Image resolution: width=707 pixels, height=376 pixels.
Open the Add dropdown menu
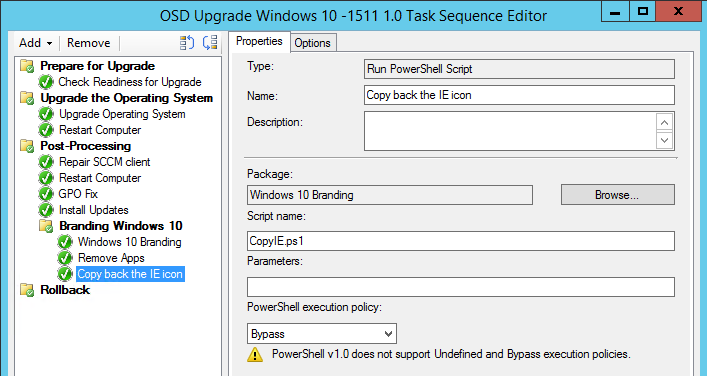(36, 43)
